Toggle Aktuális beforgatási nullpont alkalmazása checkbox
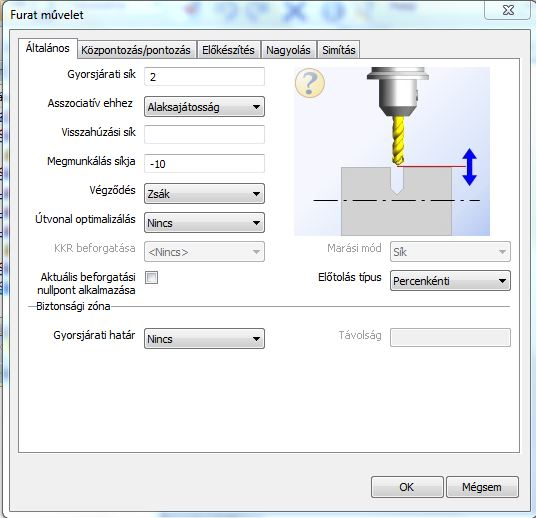The image size is (537, 519). (x=151, y=277)
